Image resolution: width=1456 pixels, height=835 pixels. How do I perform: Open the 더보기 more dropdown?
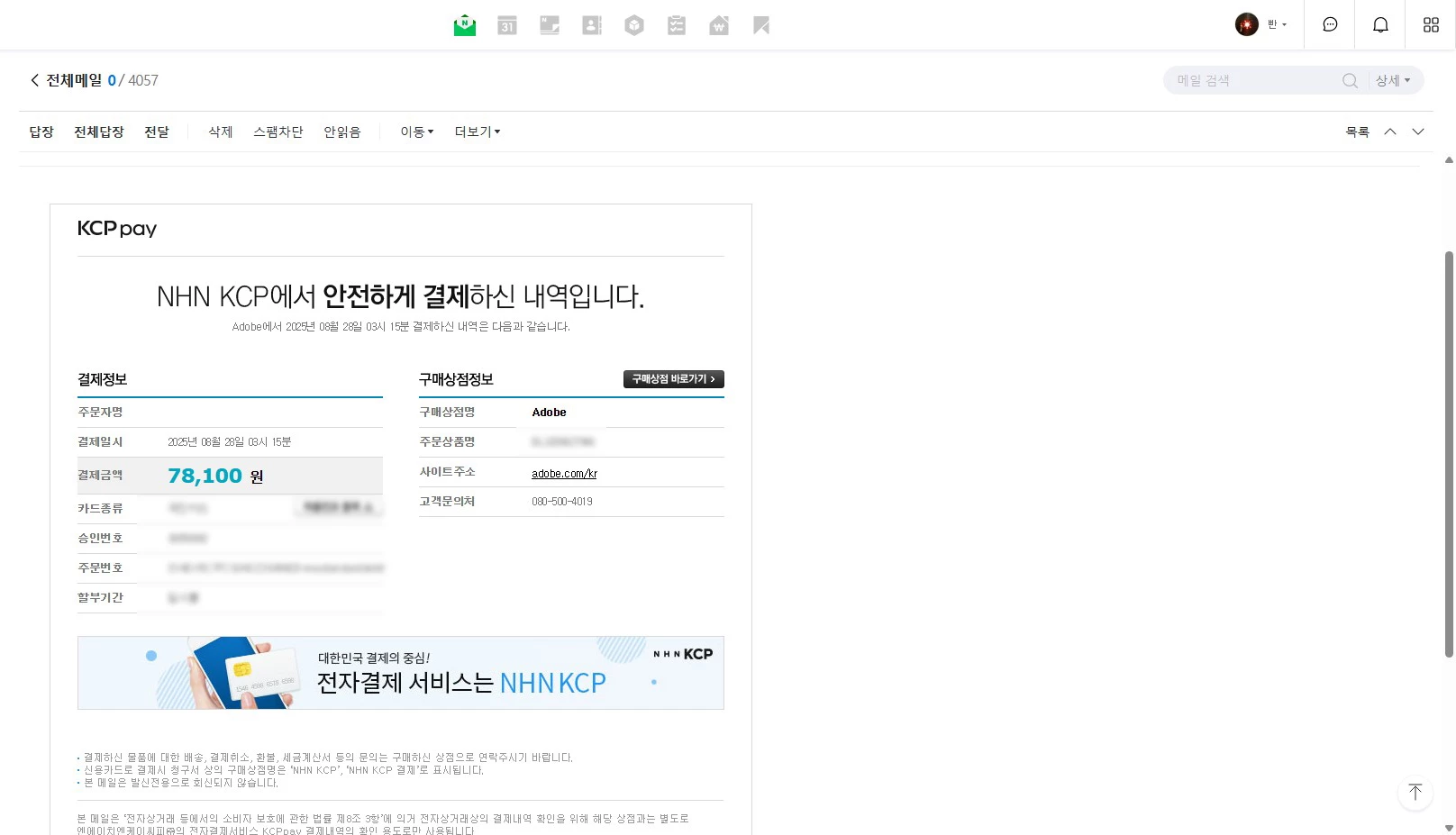pyautogui.click(x=478, y=132)
